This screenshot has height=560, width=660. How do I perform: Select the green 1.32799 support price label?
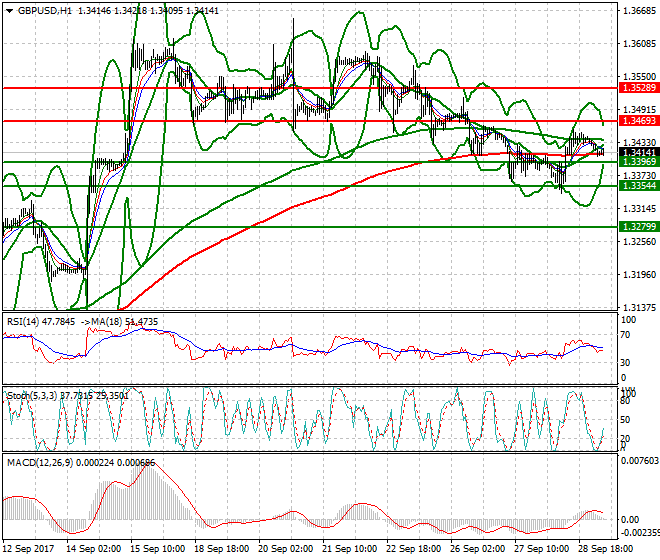pyautogui.click(x=639, y=227)
